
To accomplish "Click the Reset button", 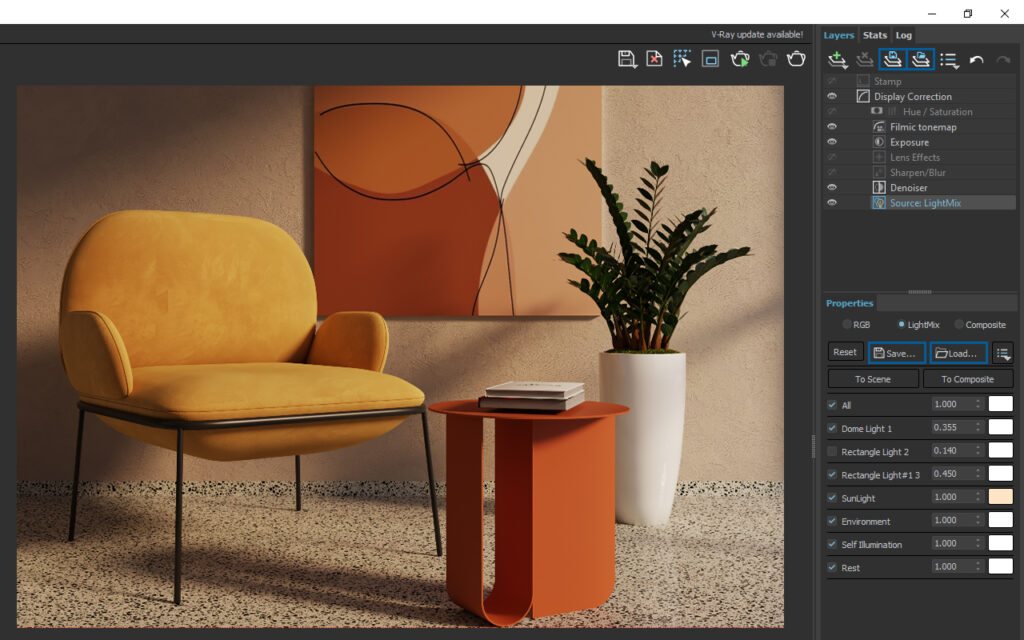I will coord(845,352).
